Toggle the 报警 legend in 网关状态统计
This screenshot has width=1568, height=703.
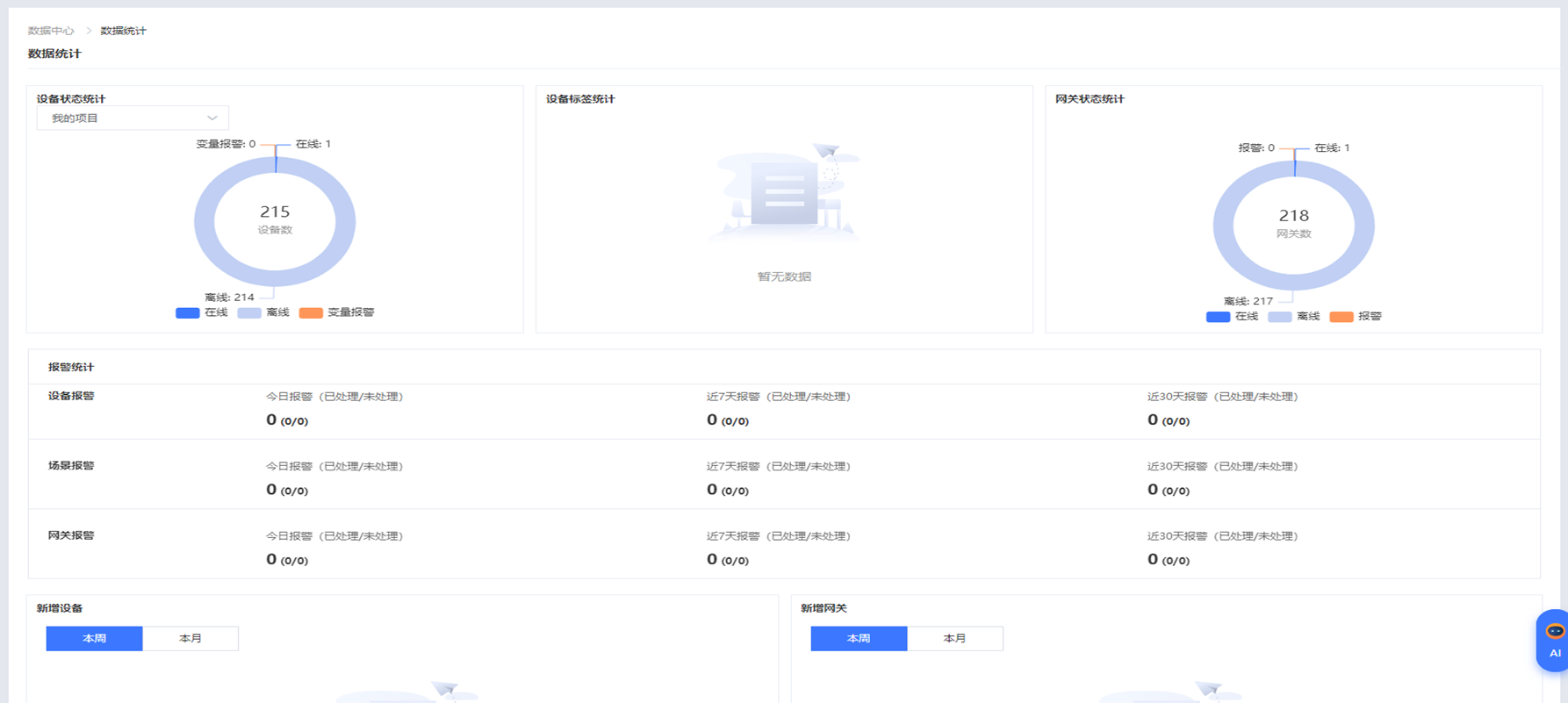[x=1356, y=317]
